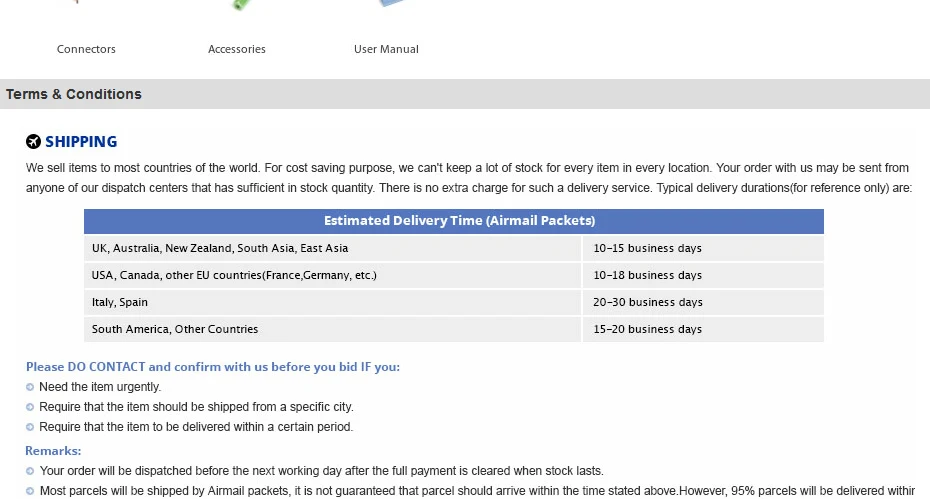Click bullet icon beside 'shipped from a specific city'
Viewport: 930px width, 499px height.
[30, 407]
